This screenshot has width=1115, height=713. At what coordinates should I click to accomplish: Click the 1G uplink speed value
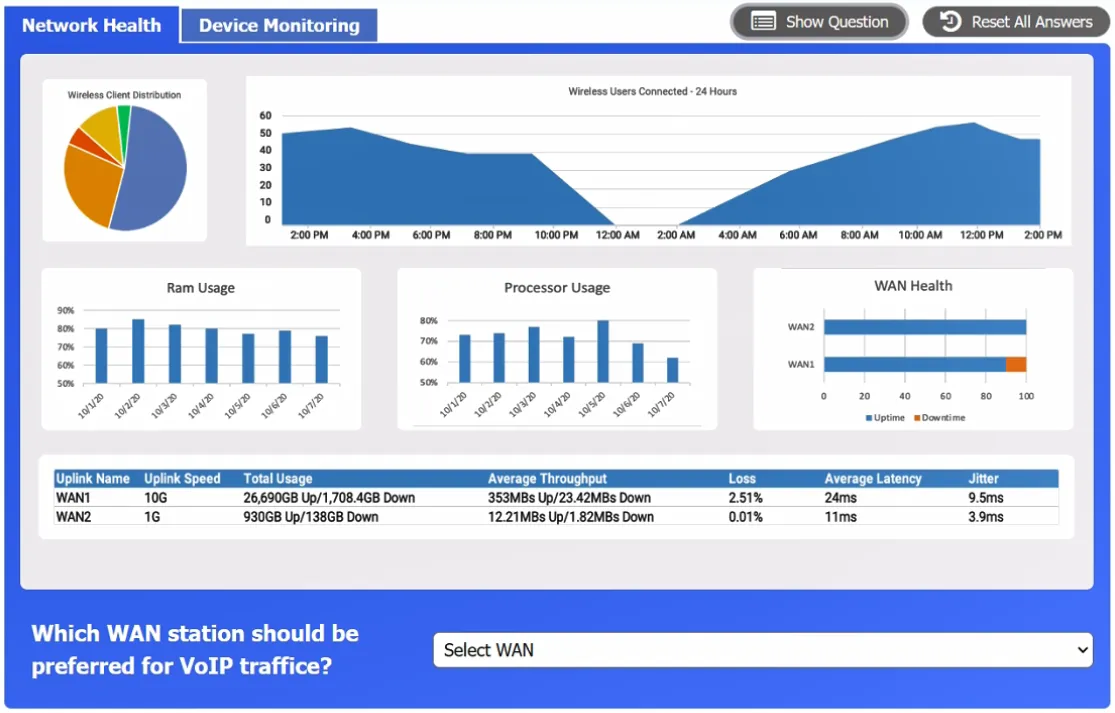click(152, 517)
